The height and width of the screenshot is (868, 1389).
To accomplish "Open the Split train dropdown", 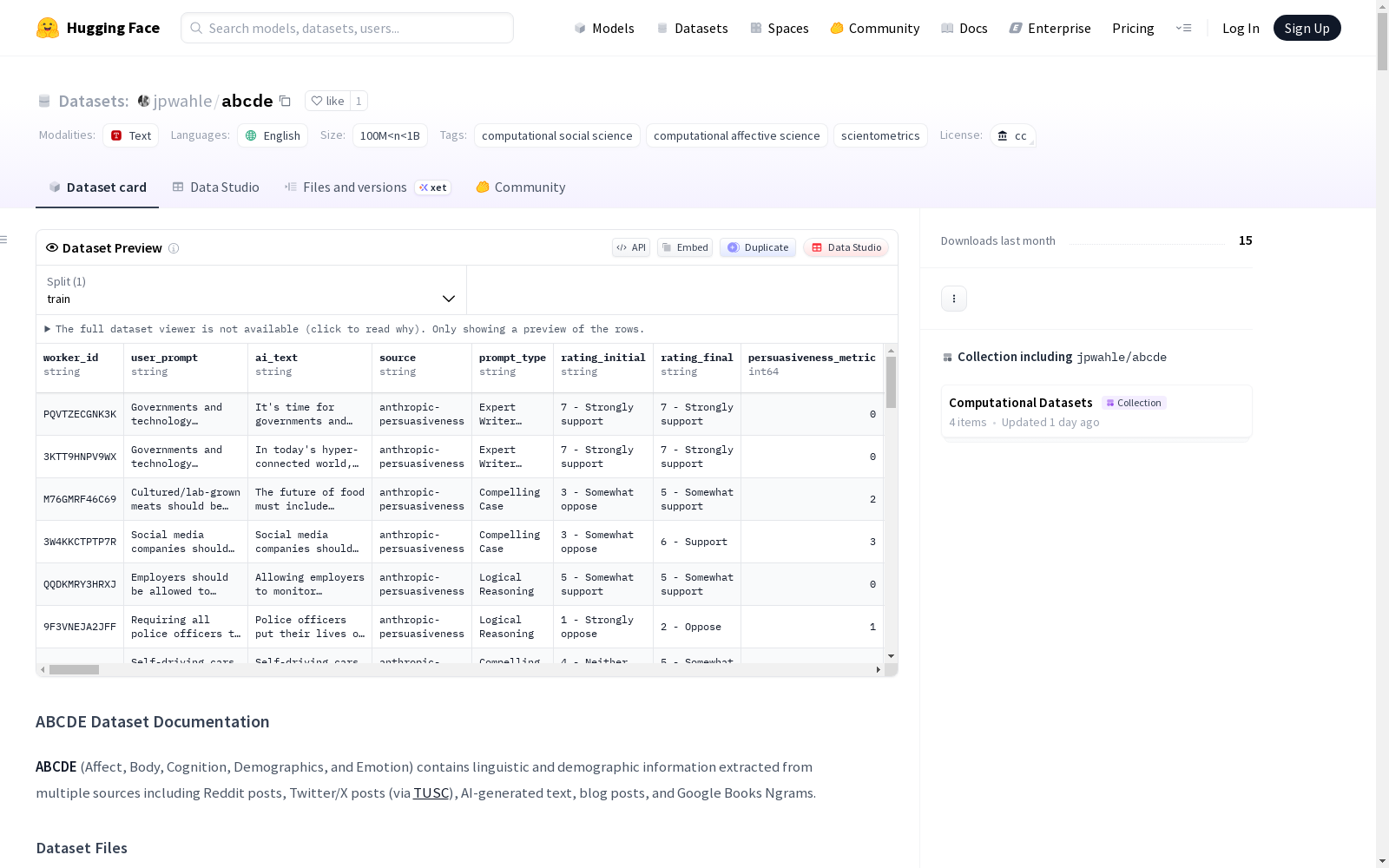I will (x=251, y=290).
